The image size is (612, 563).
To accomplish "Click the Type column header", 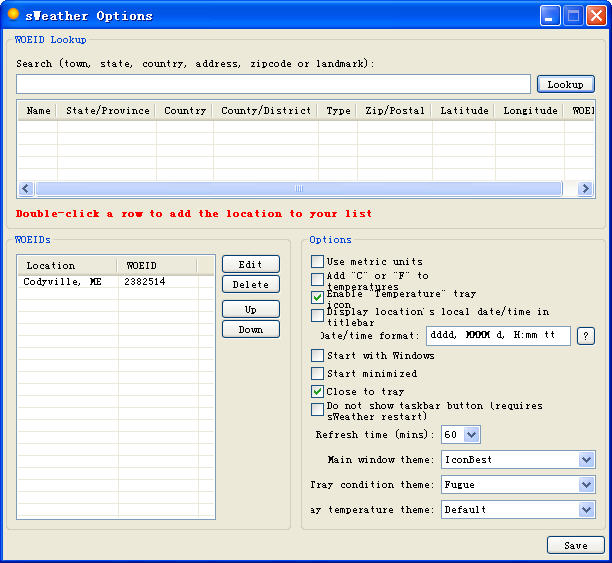I will 338,111.
